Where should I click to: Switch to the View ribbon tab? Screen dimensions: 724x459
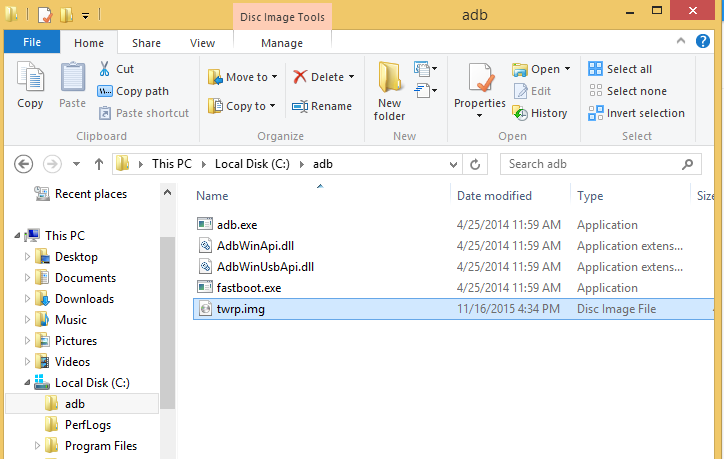[202, 43]
